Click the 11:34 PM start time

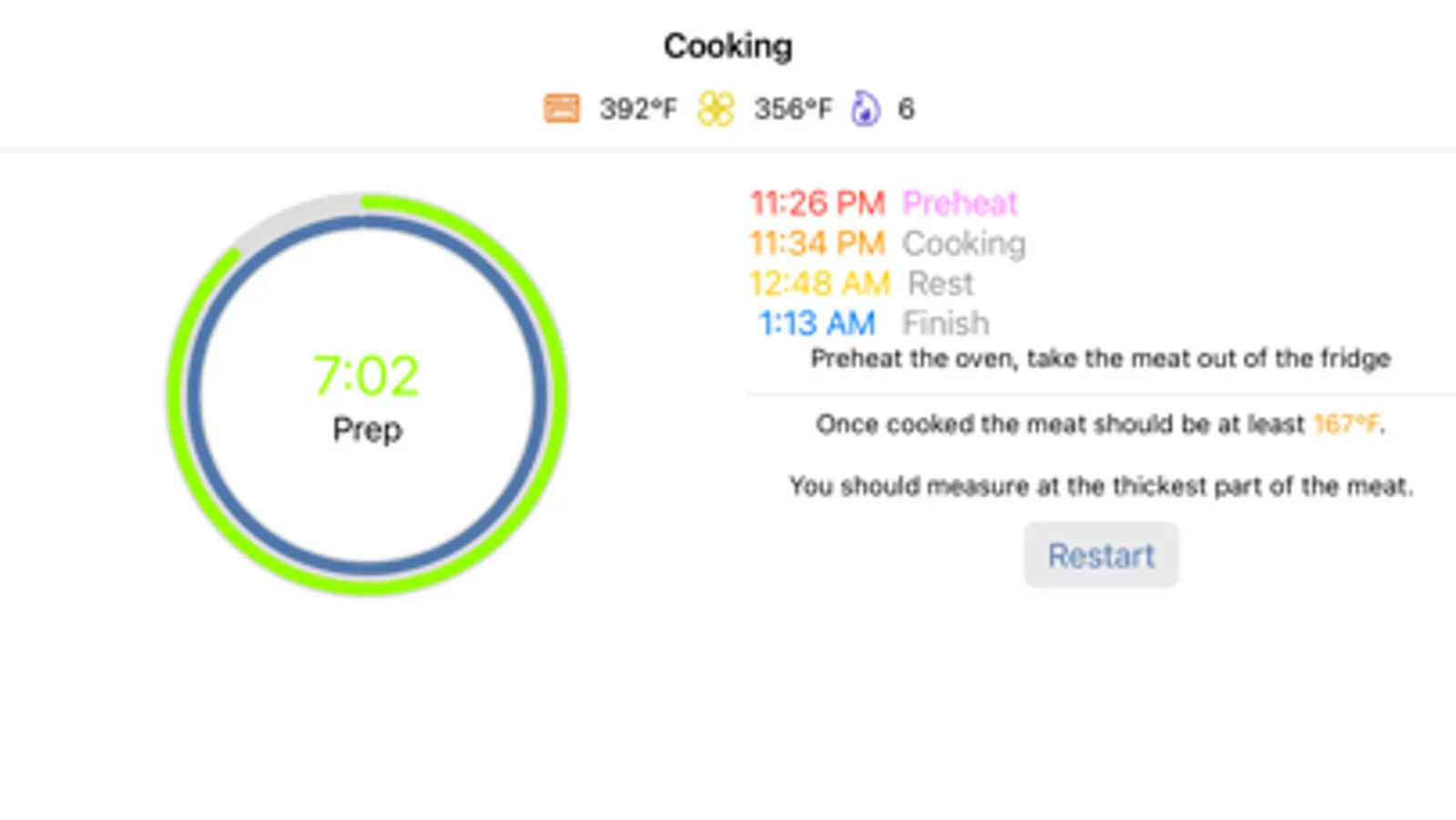(x=817, y=243)
